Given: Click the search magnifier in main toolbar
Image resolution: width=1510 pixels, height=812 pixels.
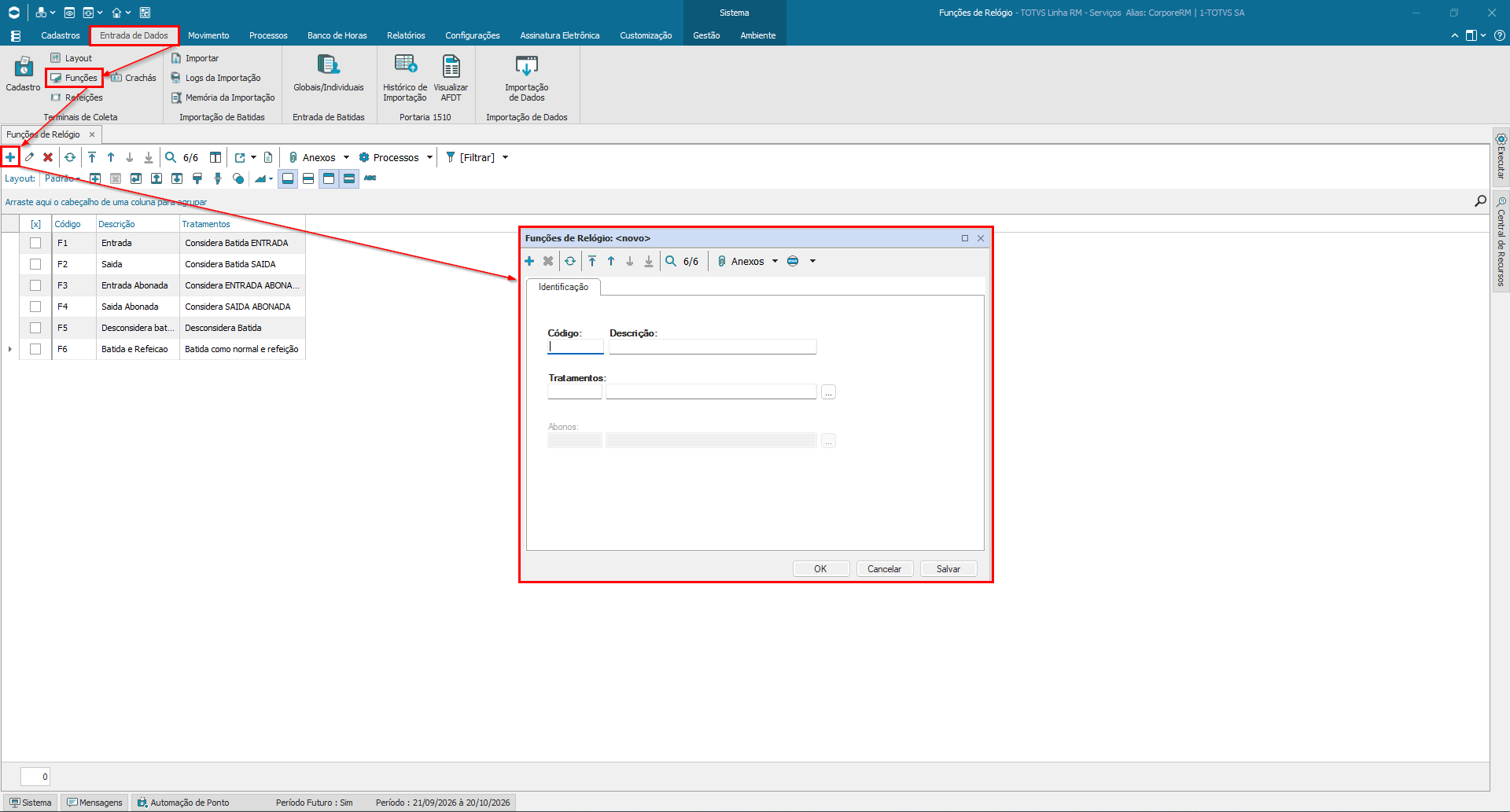Looking at the screenshot, I should click(x=171, y=157).
